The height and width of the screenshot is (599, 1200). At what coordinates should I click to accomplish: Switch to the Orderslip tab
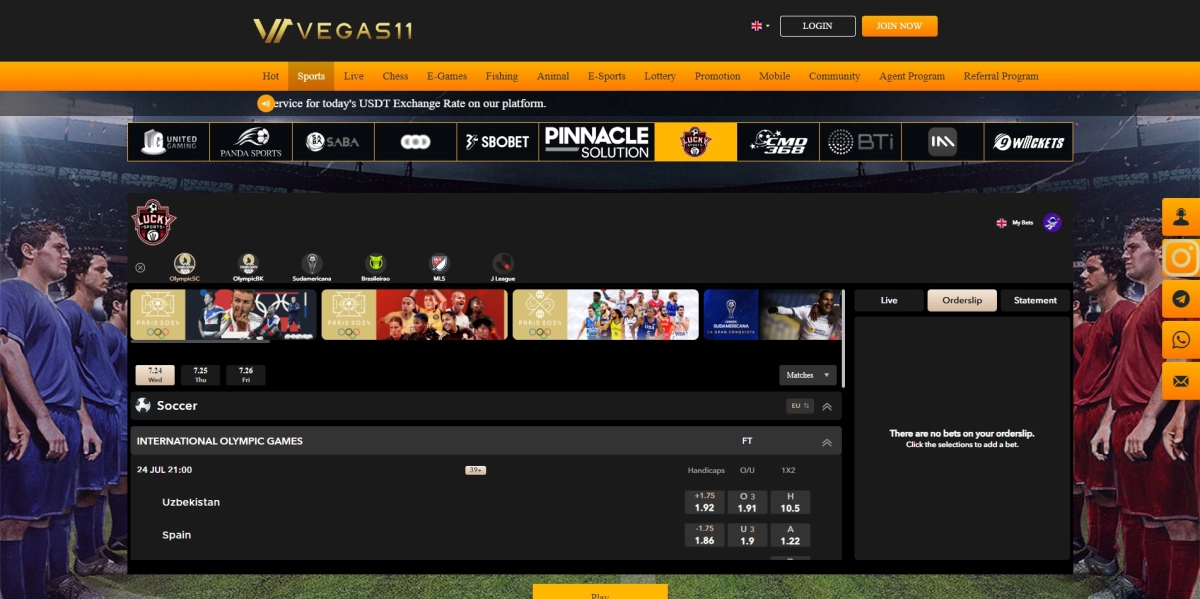[x=962, y=300]
